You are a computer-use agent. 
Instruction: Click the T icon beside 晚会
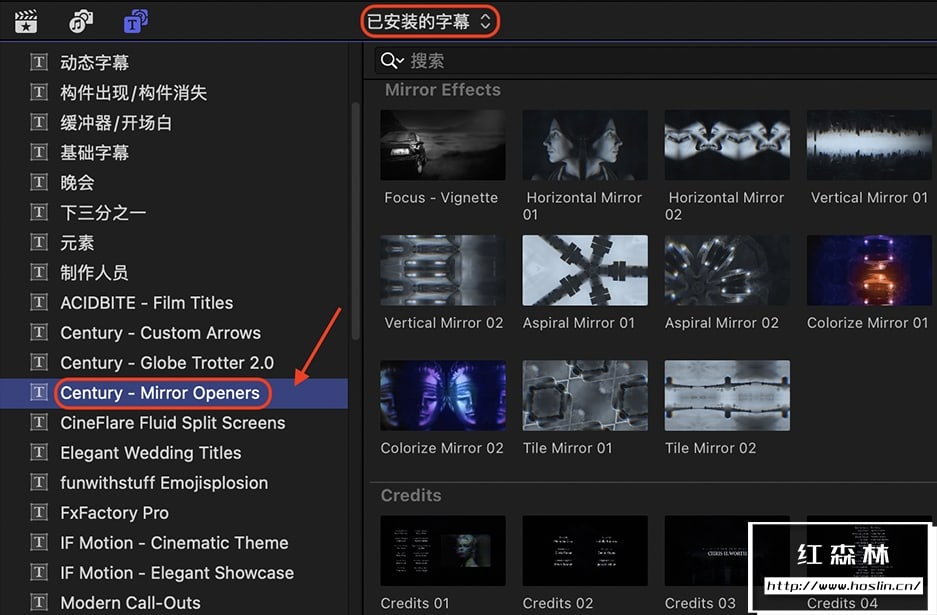coord(39,182)
